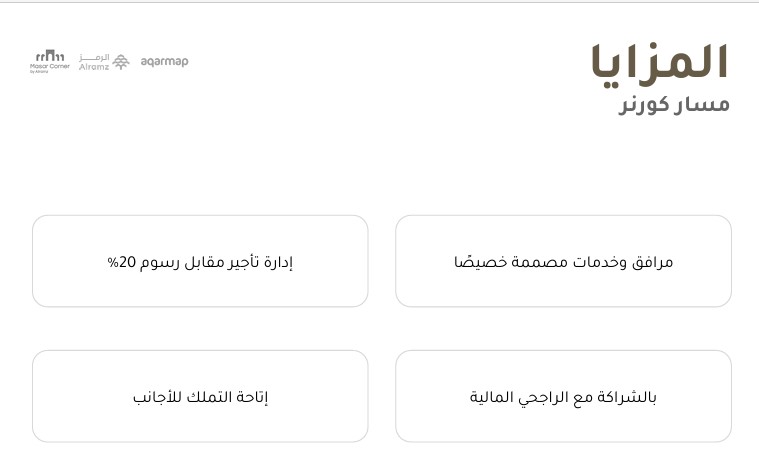Click the Masar Corner text under logo
This screenshot has width=759, height=462.
click(49, 66)
